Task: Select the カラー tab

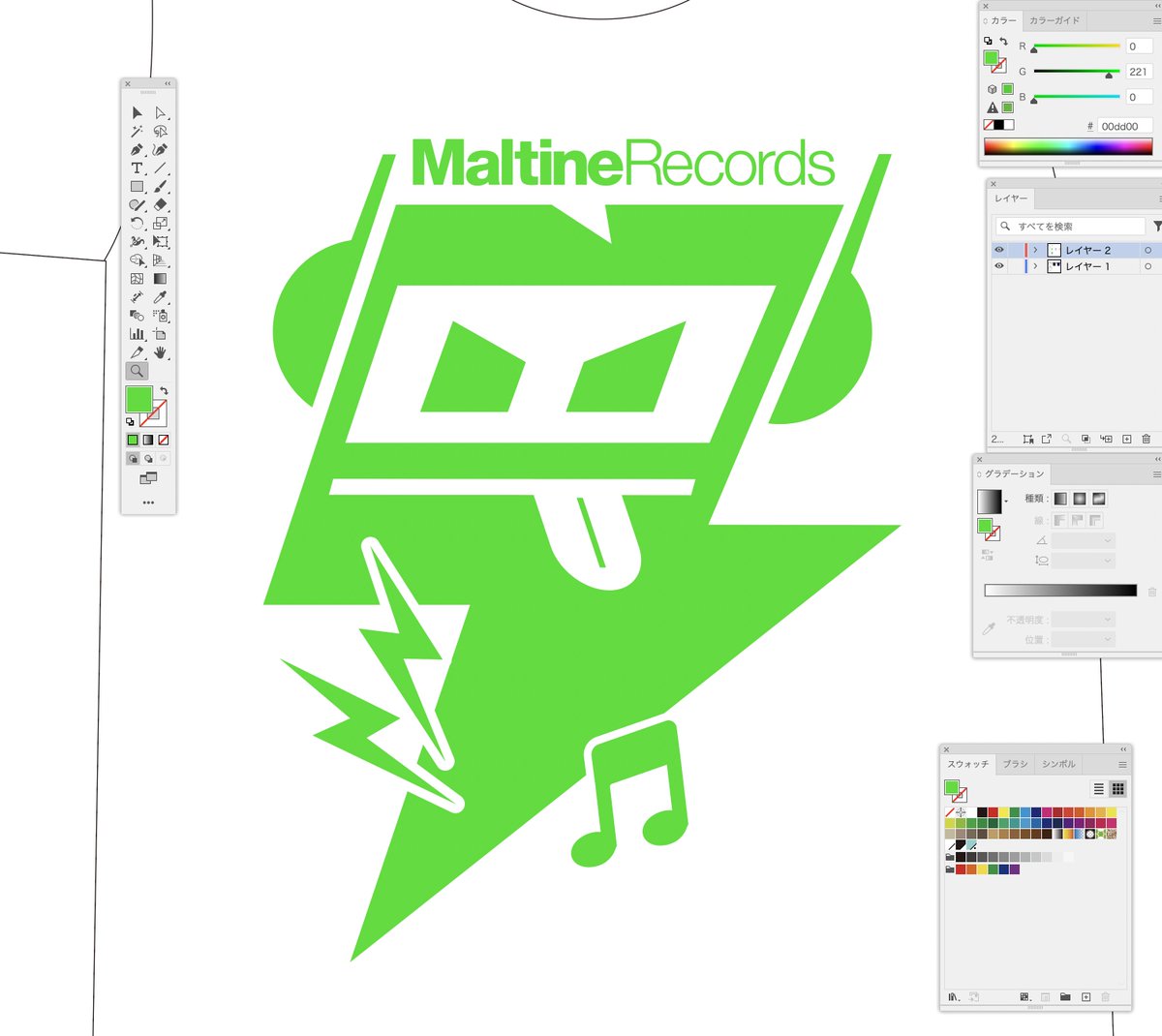Action: [1003, 20]
